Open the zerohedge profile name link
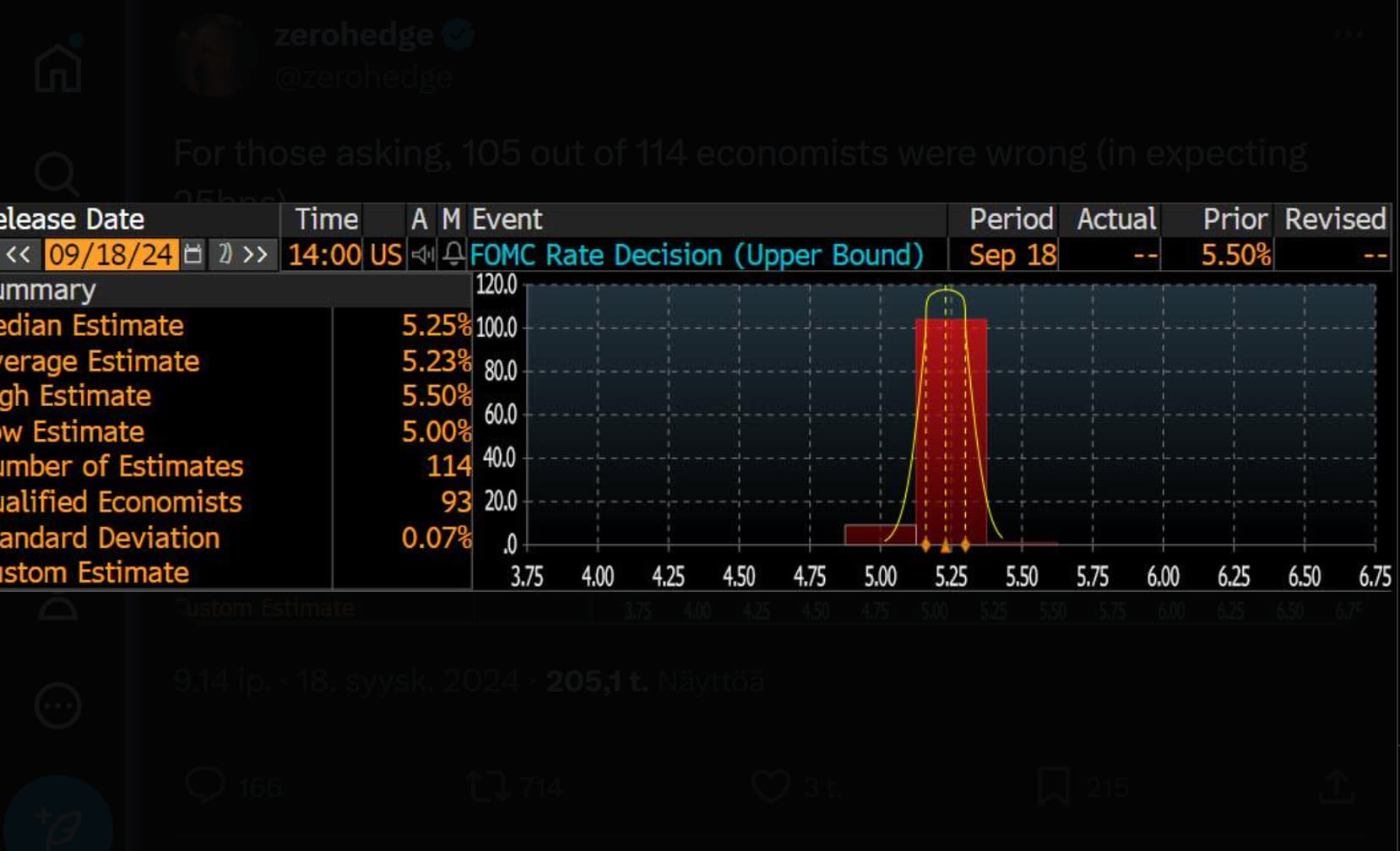Viewport: 1400px width, 851px height. [x=354, y=35]
